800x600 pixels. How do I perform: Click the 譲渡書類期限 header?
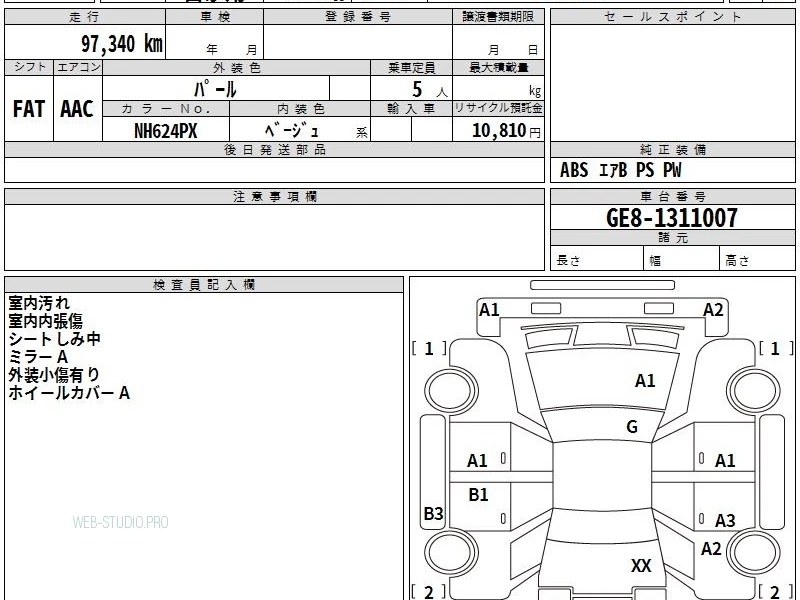[498, 17]
